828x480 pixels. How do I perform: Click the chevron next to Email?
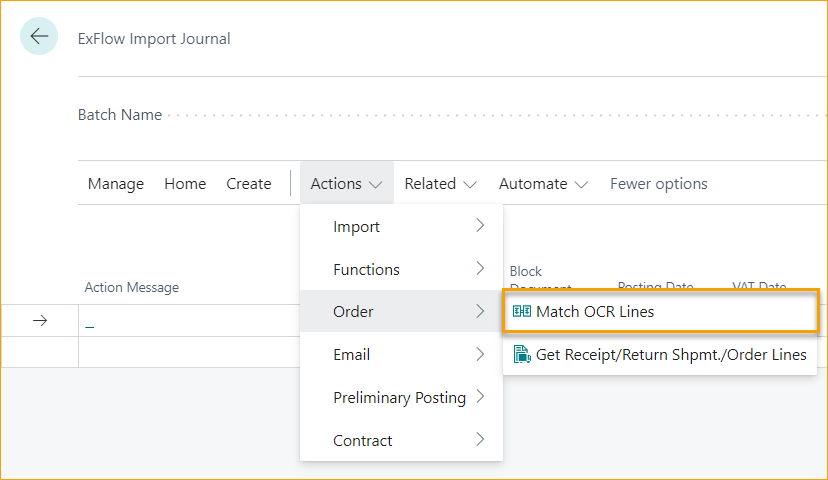[480, 354]
